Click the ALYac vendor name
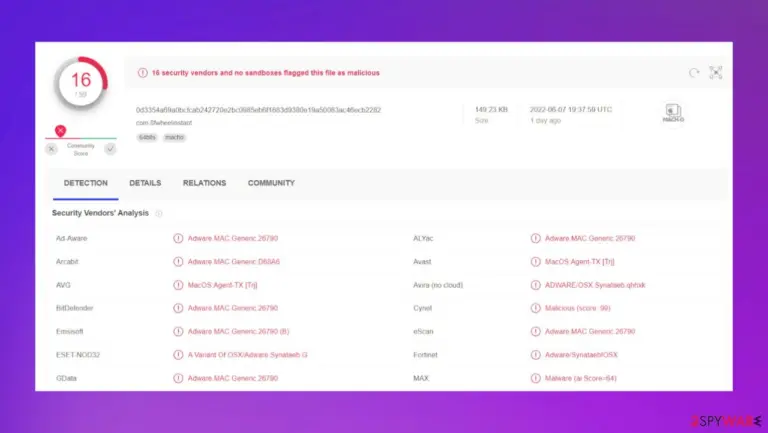The width and height of the screenshot is (768, 433). point(423,238)
